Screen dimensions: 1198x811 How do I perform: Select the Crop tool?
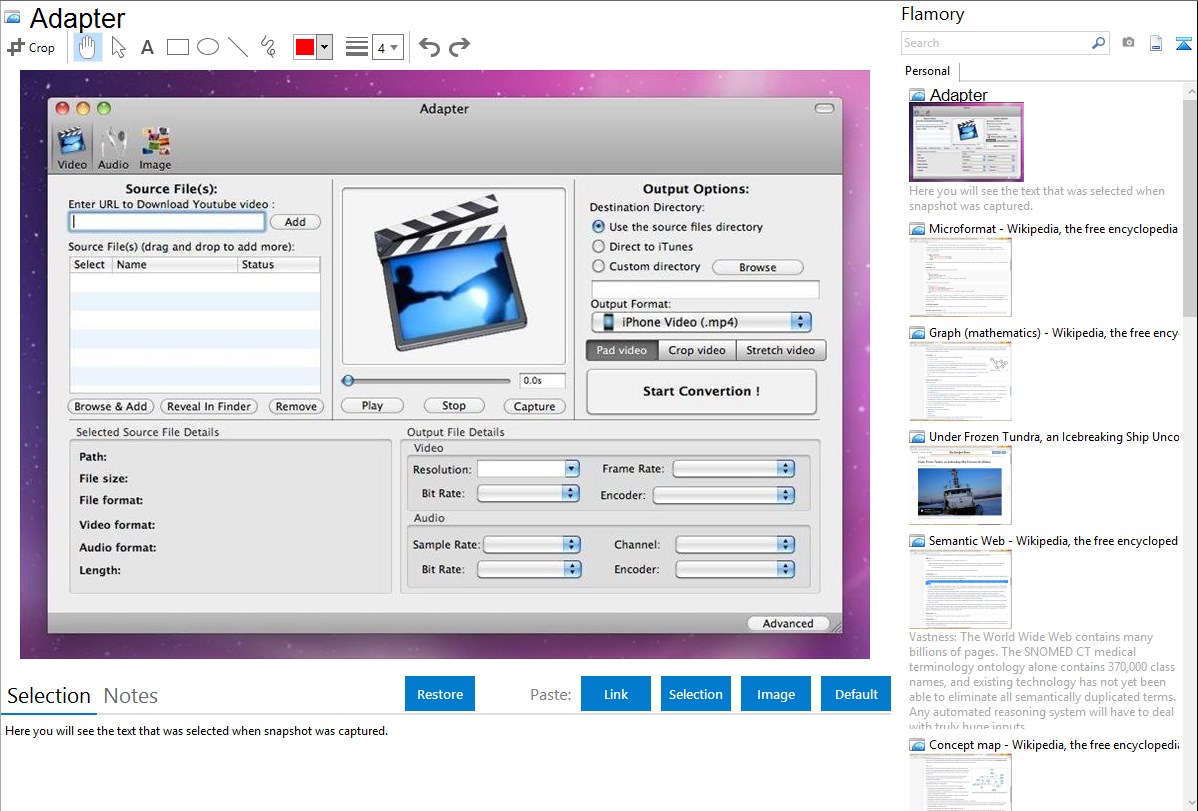pyautogui.click(x=31, y=47)
